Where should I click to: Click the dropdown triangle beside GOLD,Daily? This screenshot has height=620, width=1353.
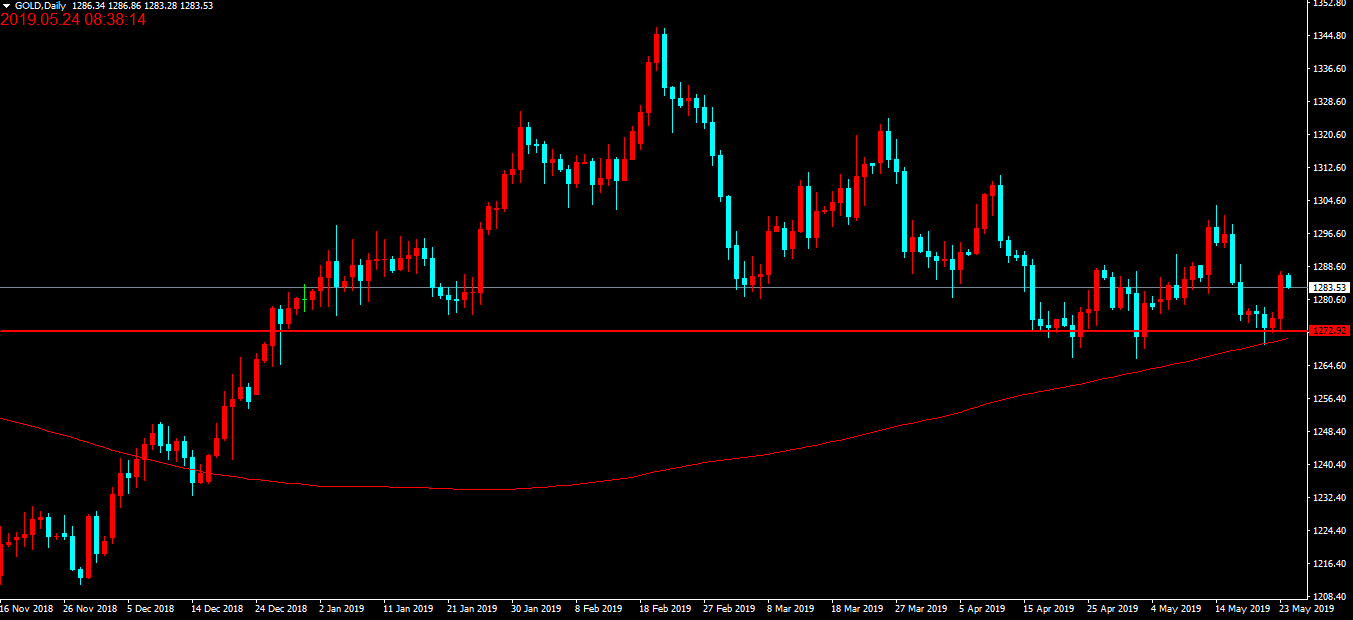point(6,6)
